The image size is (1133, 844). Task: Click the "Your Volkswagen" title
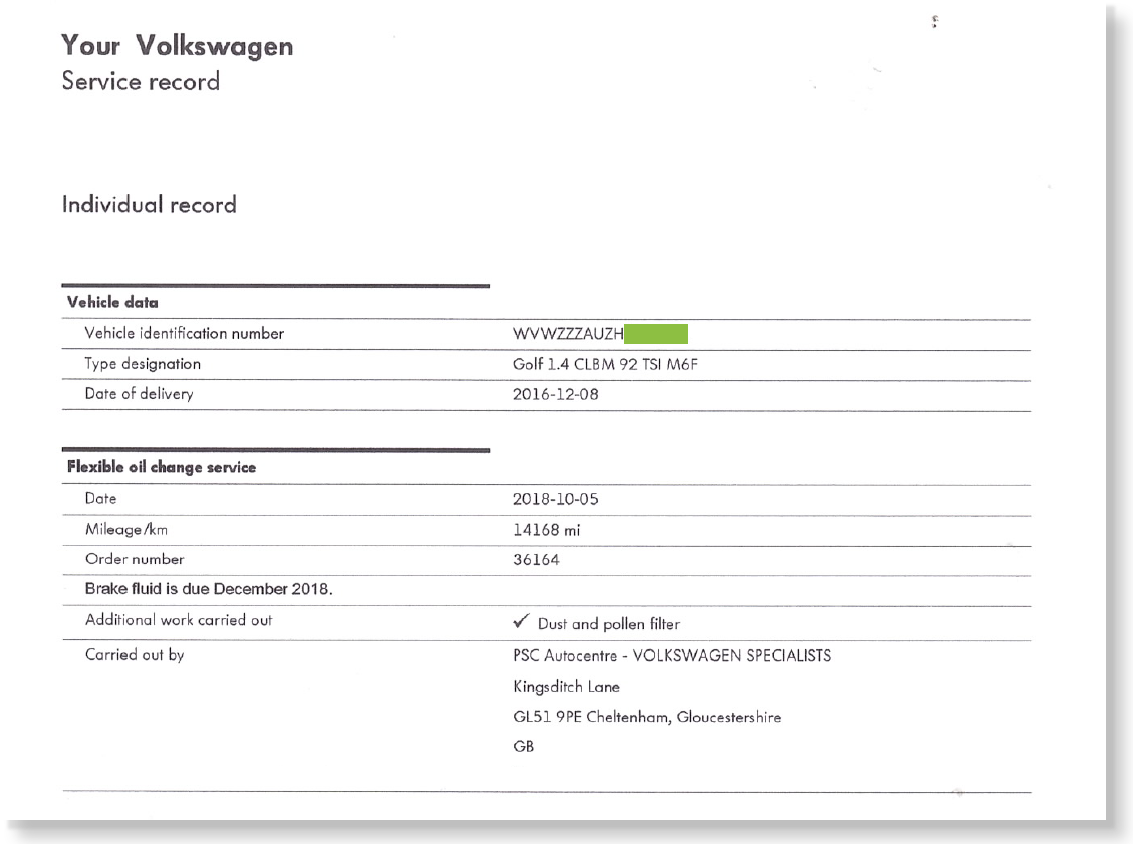(177, 46)
